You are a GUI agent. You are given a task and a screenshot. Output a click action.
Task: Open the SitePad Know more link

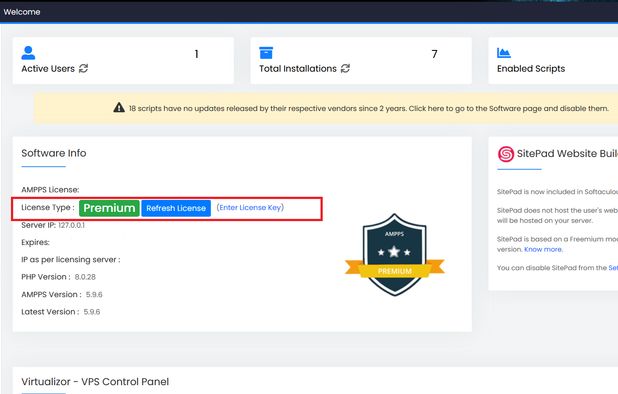(x=543, y=249)
